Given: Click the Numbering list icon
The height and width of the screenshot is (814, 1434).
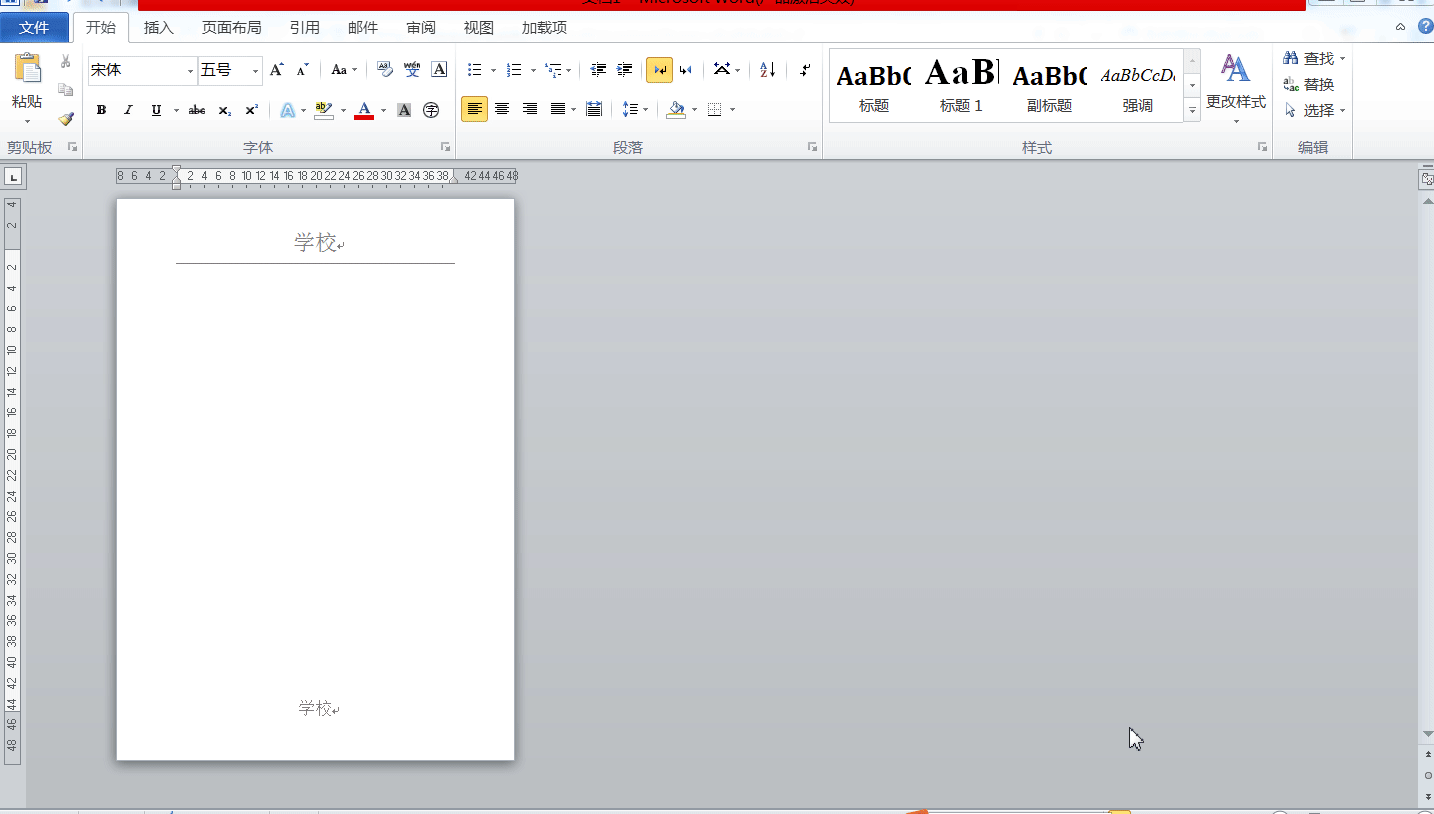Looking at the screenshot, I should tap(514, 70).
